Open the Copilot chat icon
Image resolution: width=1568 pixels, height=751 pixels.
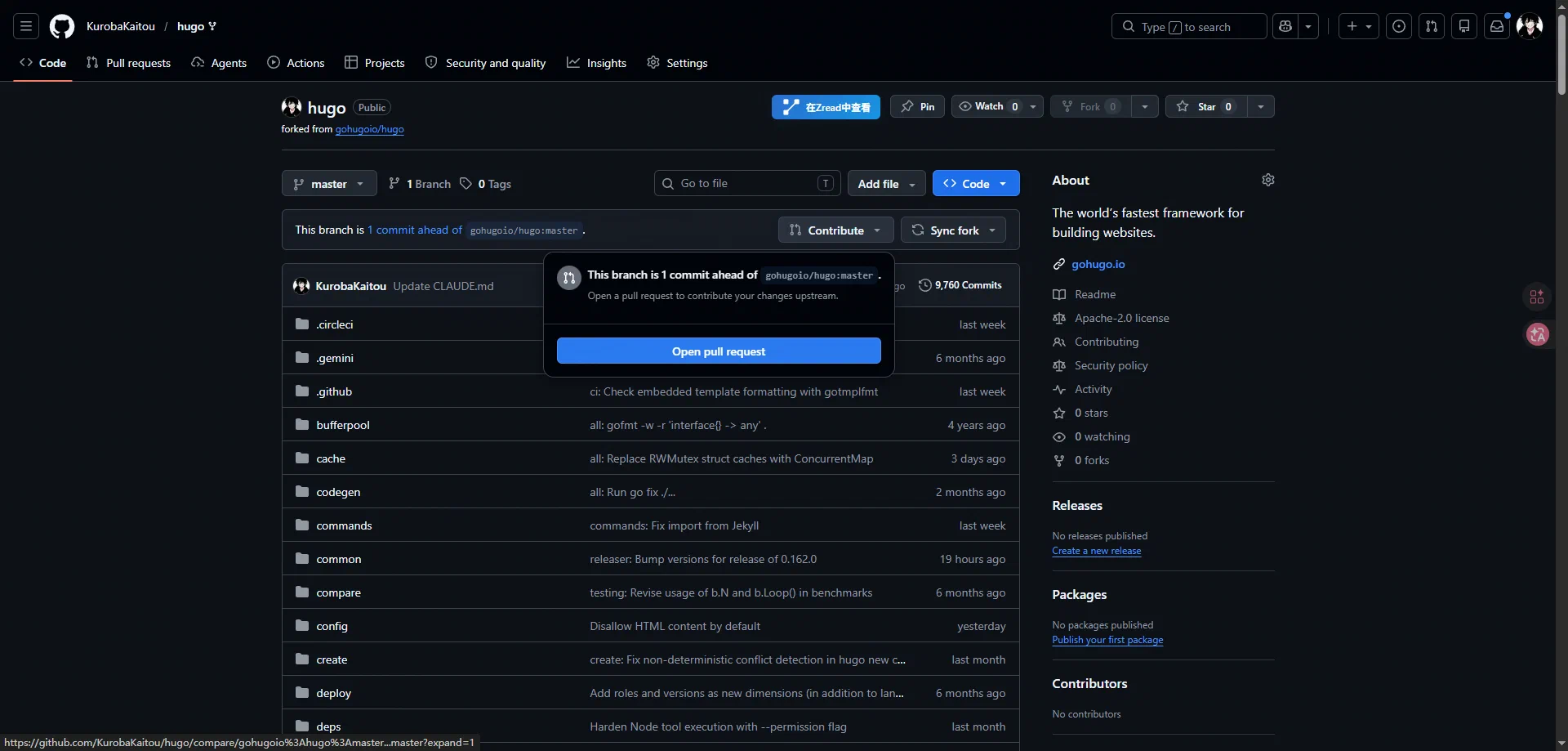1285,26
